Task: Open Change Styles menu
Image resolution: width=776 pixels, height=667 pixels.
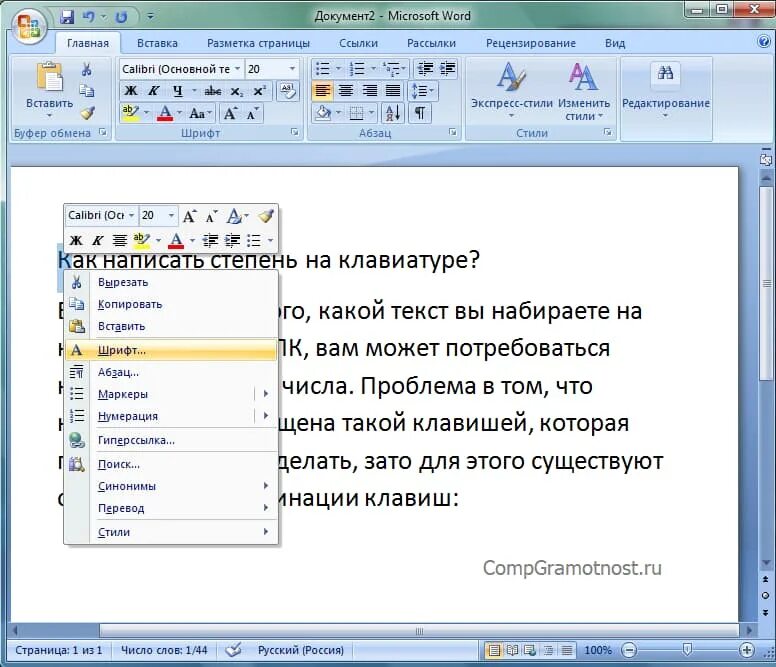Action: 583,91
